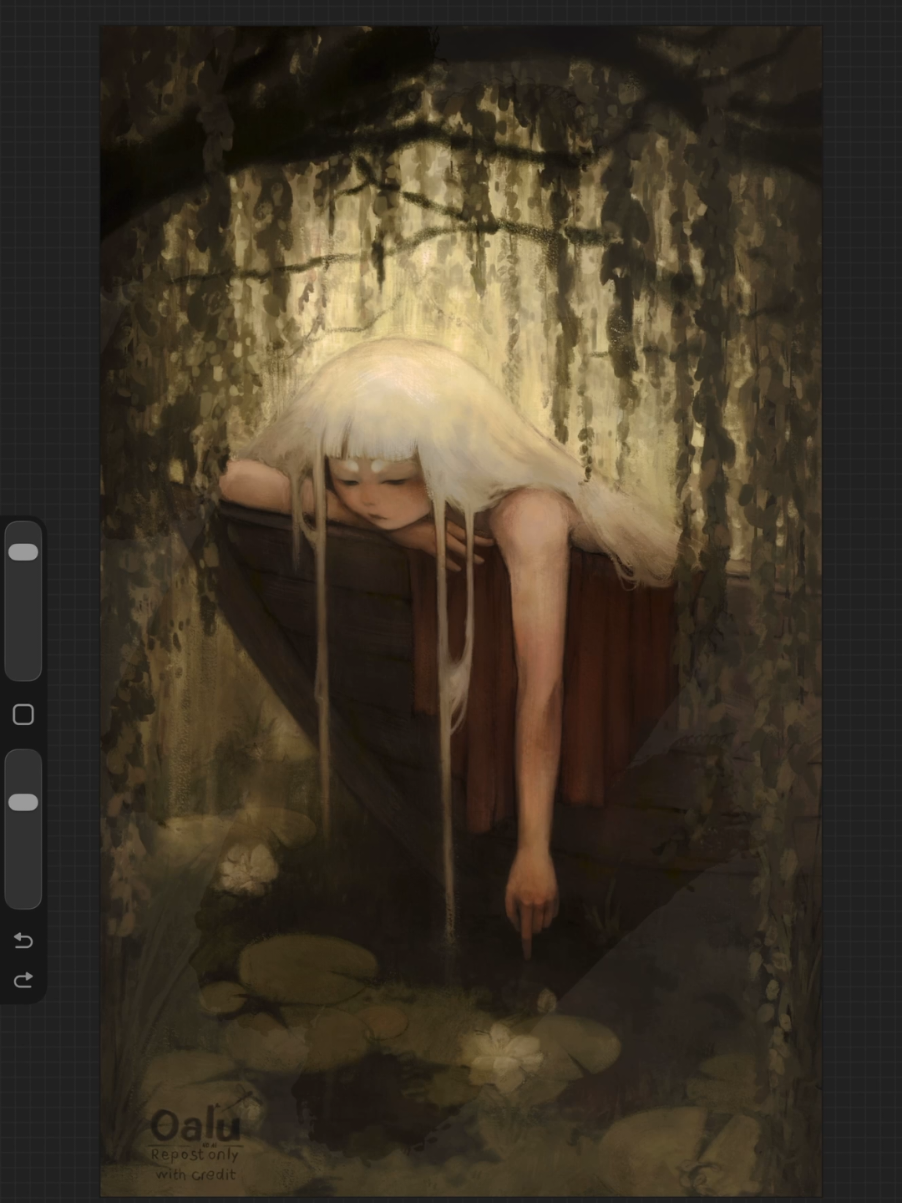This screenshot has width=902, height=1203.
Task: Click the brush opacity slider handle
Action: [23, 802]
